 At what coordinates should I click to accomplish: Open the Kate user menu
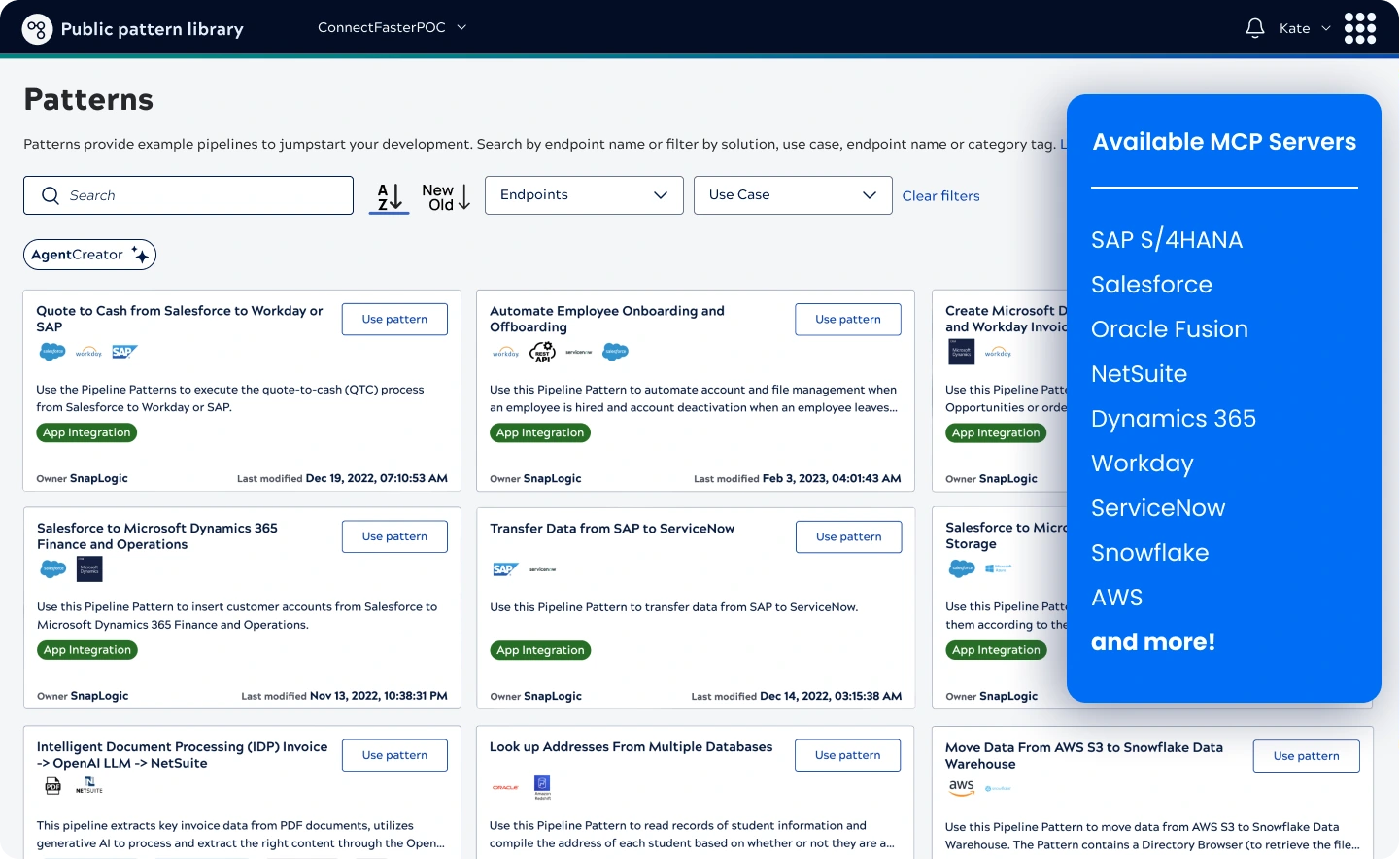point(1305,28)
